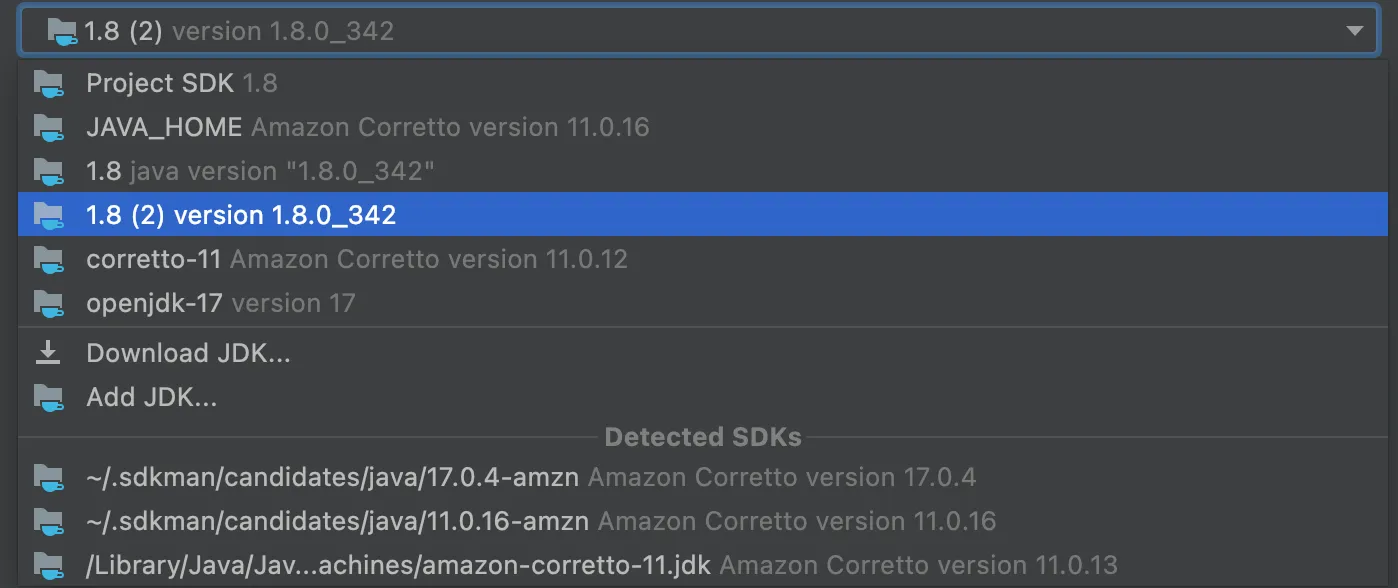The height and width of the screenshot is (588, 1398).
Task: Choose openjdk-17 version 17
Action: point(220,303)
